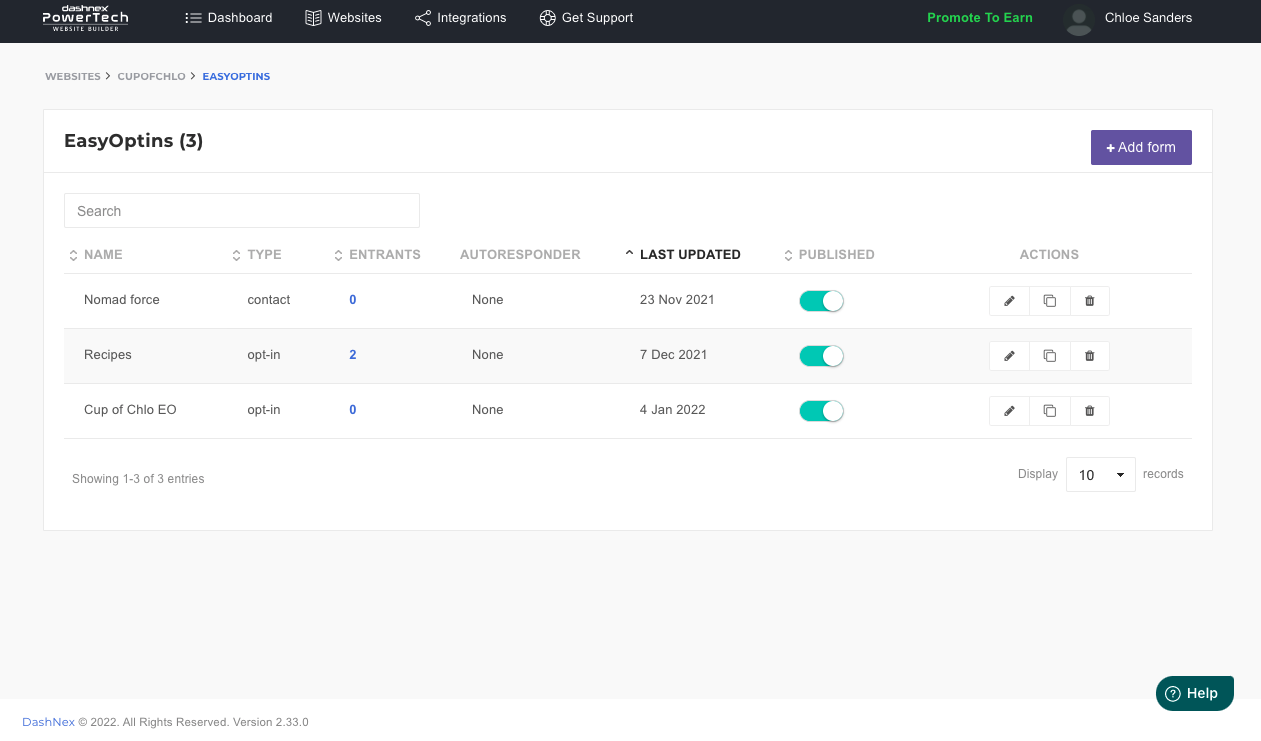Open the Dashboard menu
Viewport: 1261px width, 741px height.
pyautogui.click(x=229, y=18)
